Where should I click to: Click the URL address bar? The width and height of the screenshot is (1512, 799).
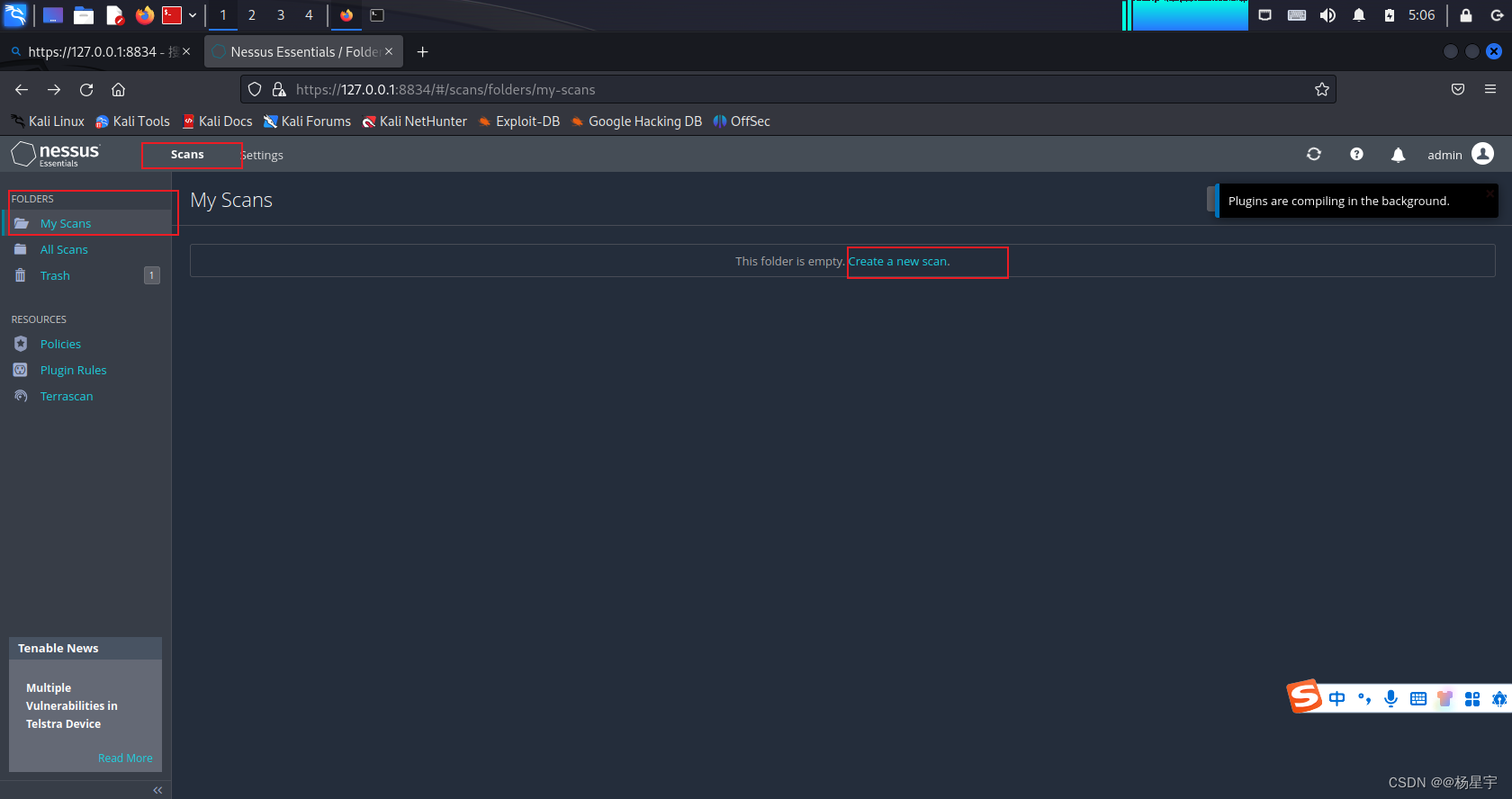point(787,89)
